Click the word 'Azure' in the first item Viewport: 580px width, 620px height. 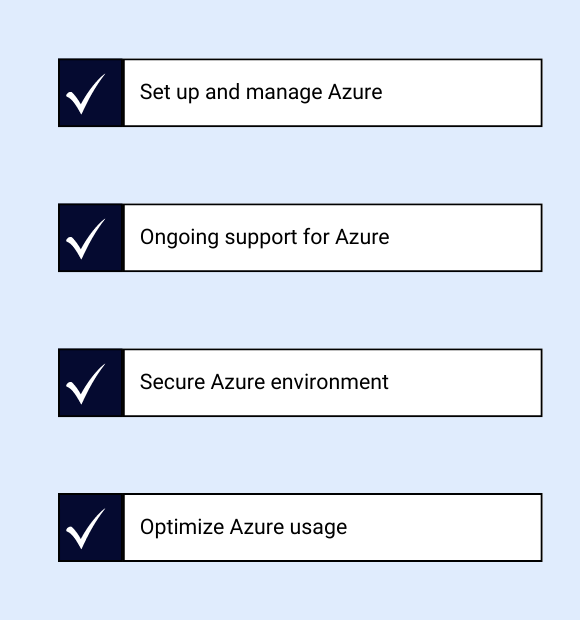pos(355,92)
